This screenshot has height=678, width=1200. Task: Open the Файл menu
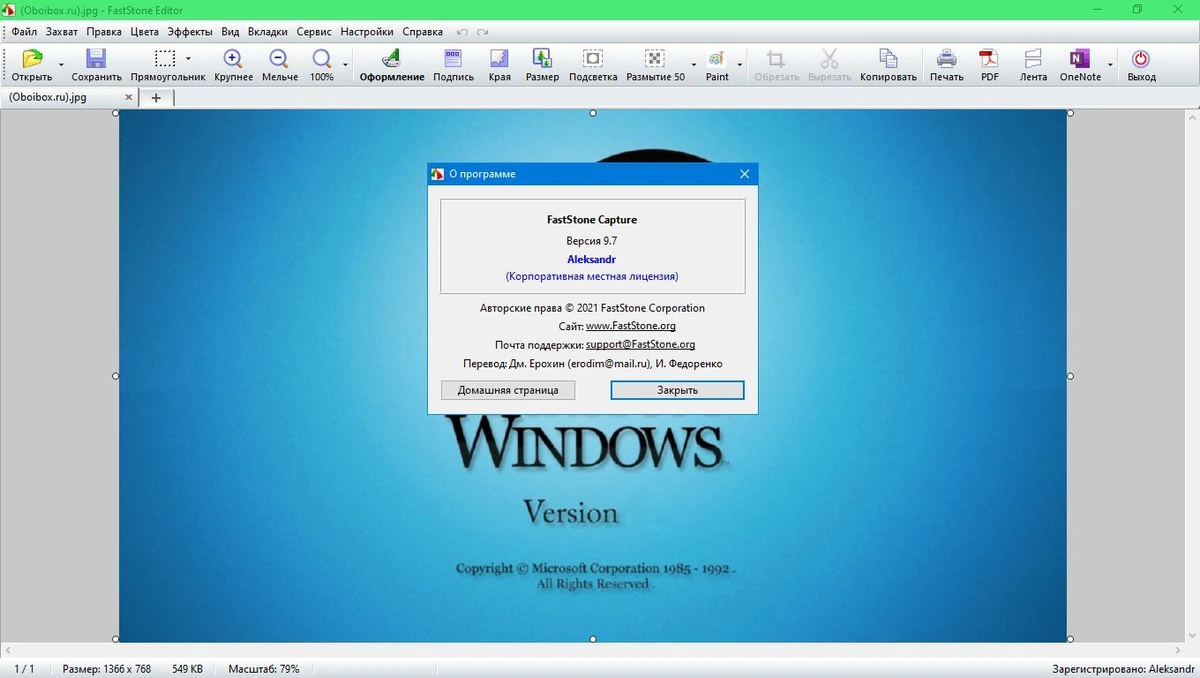point(24,32)
